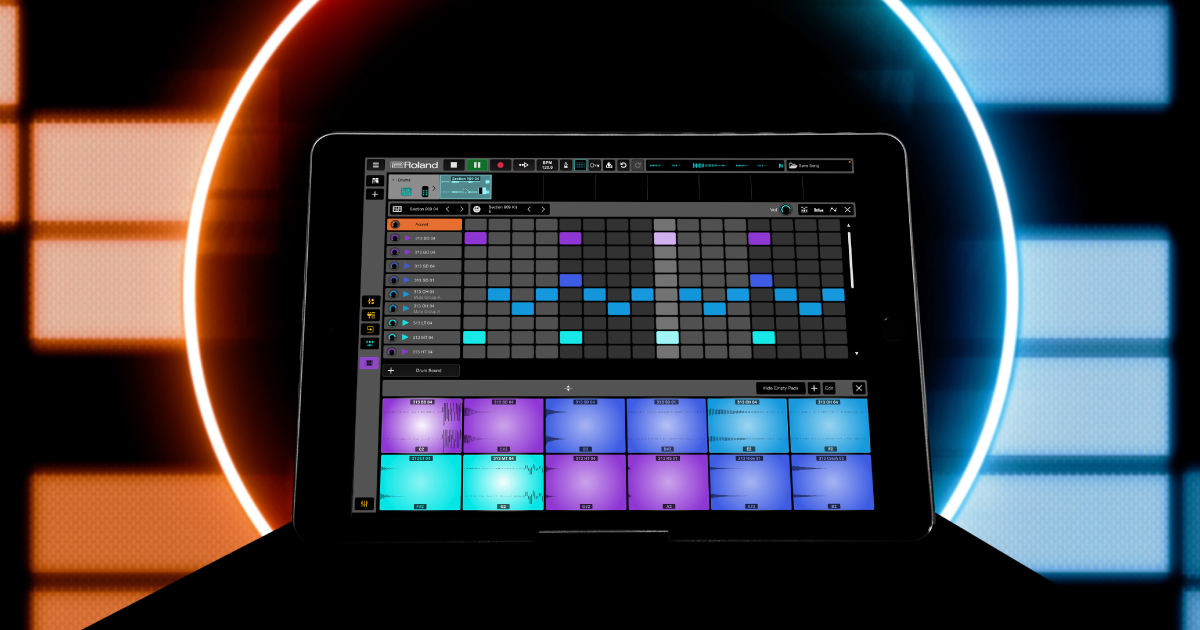
Task: Adjust the Vol knob in the pattern editor header
Action: point(785,209)
